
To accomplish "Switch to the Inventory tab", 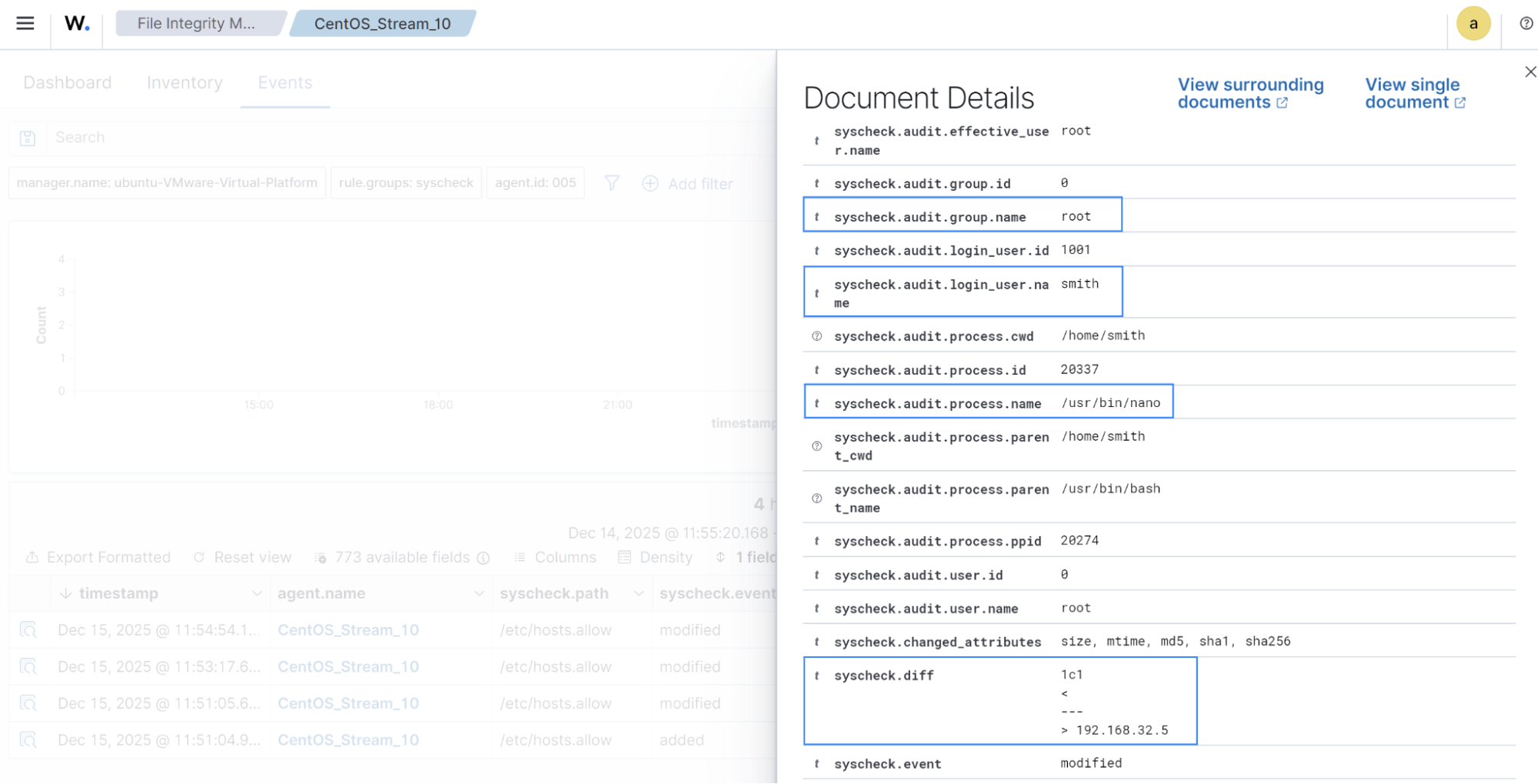I will [185, 82].
